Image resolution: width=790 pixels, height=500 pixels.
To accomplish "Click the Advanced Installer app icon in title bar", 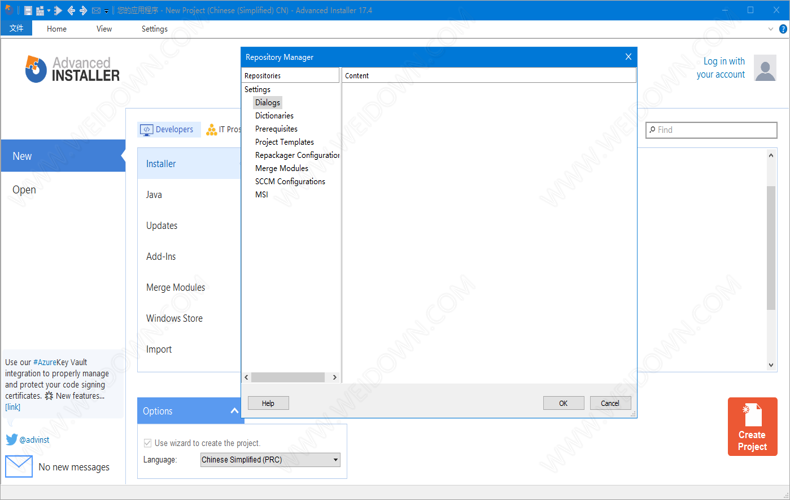I will (9, 10).
